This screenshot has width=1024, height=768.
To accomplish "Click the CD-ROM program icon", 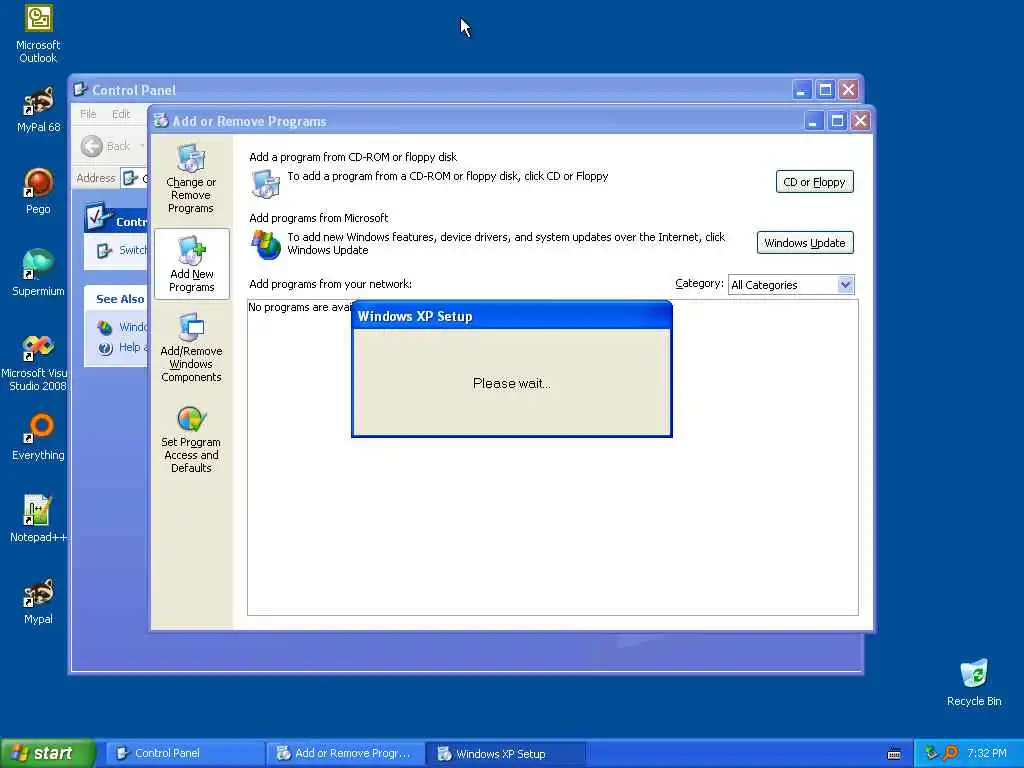I will pos(266,183).
